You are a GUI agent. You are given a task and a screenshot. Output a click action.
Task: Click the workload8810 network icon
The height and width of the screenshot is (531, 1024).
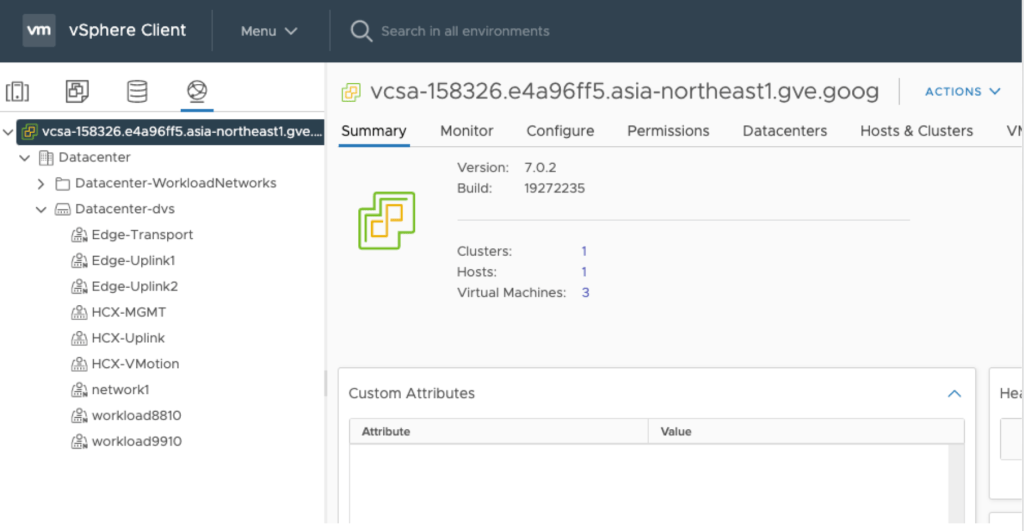[79, 416]
